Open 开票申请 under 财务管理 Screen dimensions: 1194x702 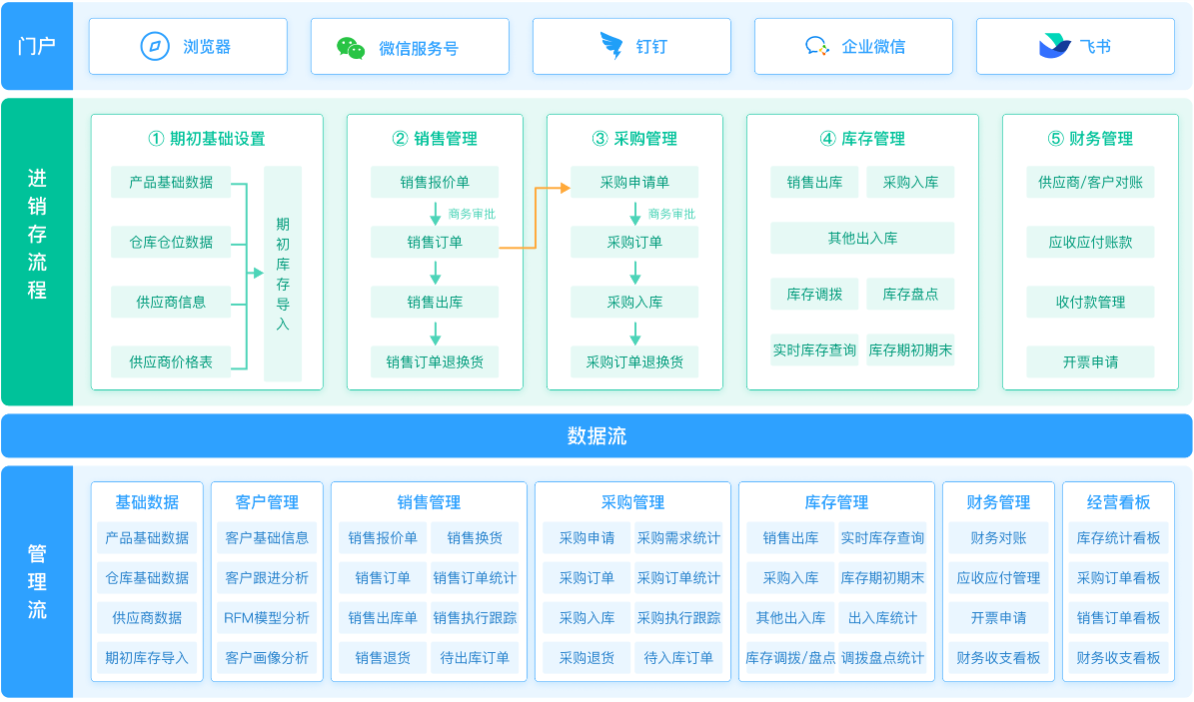tap(1088, 362)
